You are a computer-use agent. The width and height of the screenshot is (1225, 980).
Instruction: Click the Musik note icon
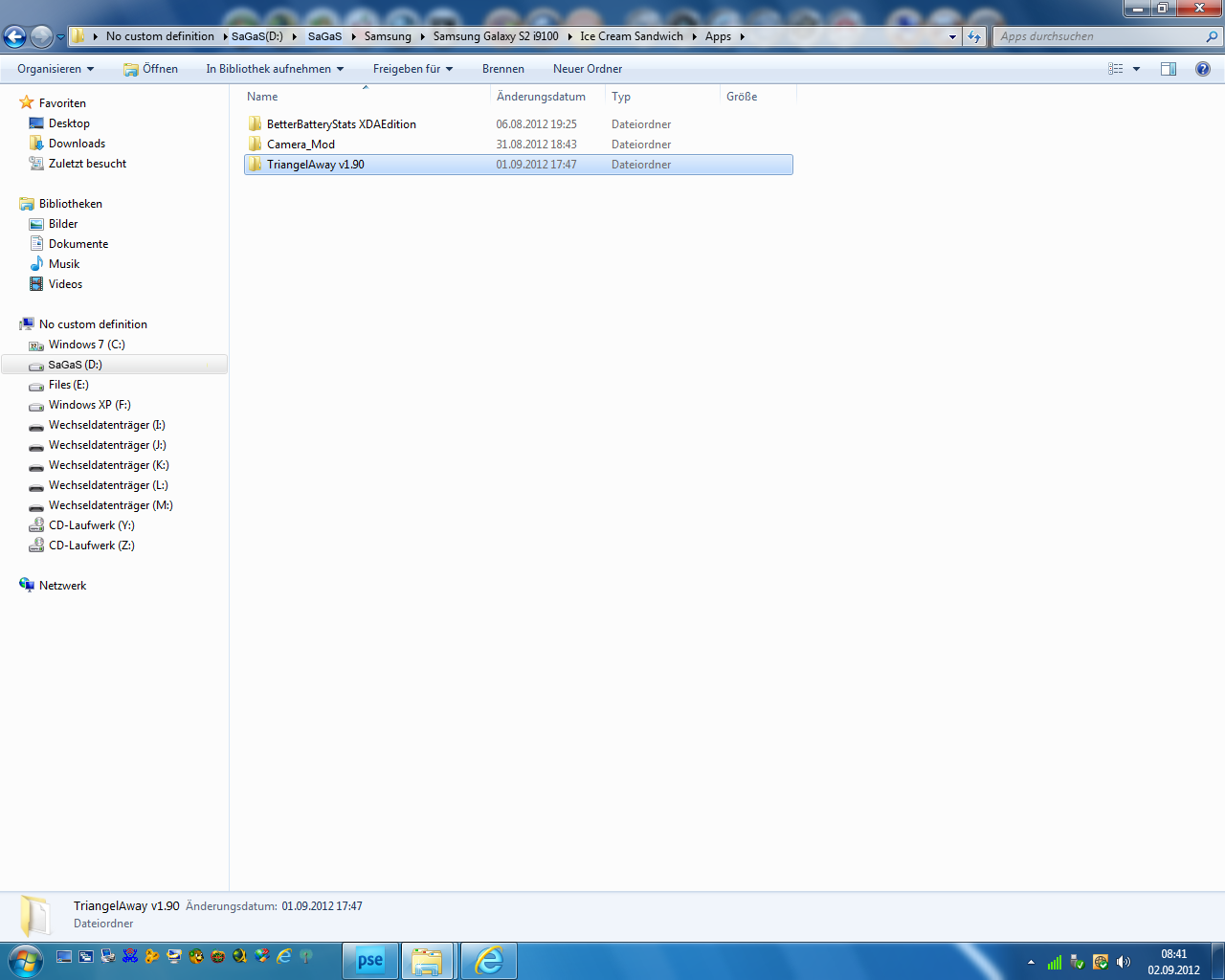pos(36,263)
